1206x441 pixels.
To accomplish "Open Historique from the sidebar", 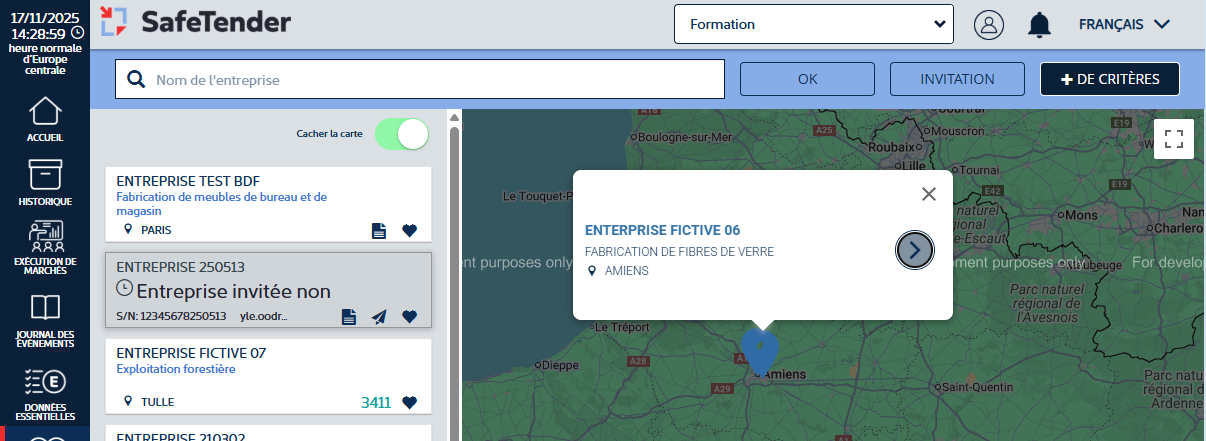I will coord(45,182).
